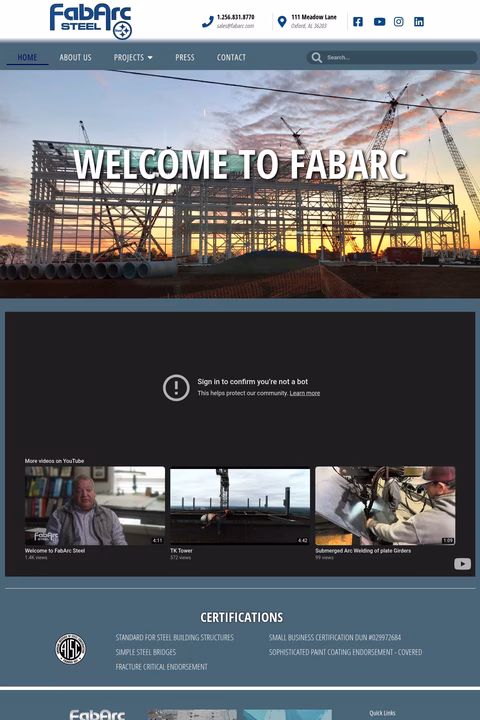
Task: Click the 4:42 duration badge
Action: click(x=303, y=540)
